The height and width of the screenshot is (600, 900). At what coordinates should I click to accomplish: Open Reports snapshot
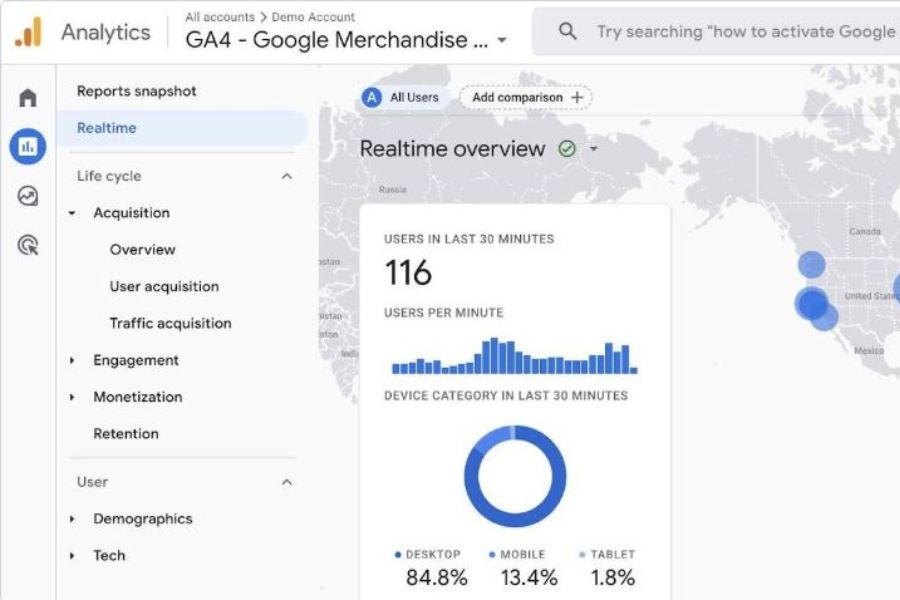(137, 91)
